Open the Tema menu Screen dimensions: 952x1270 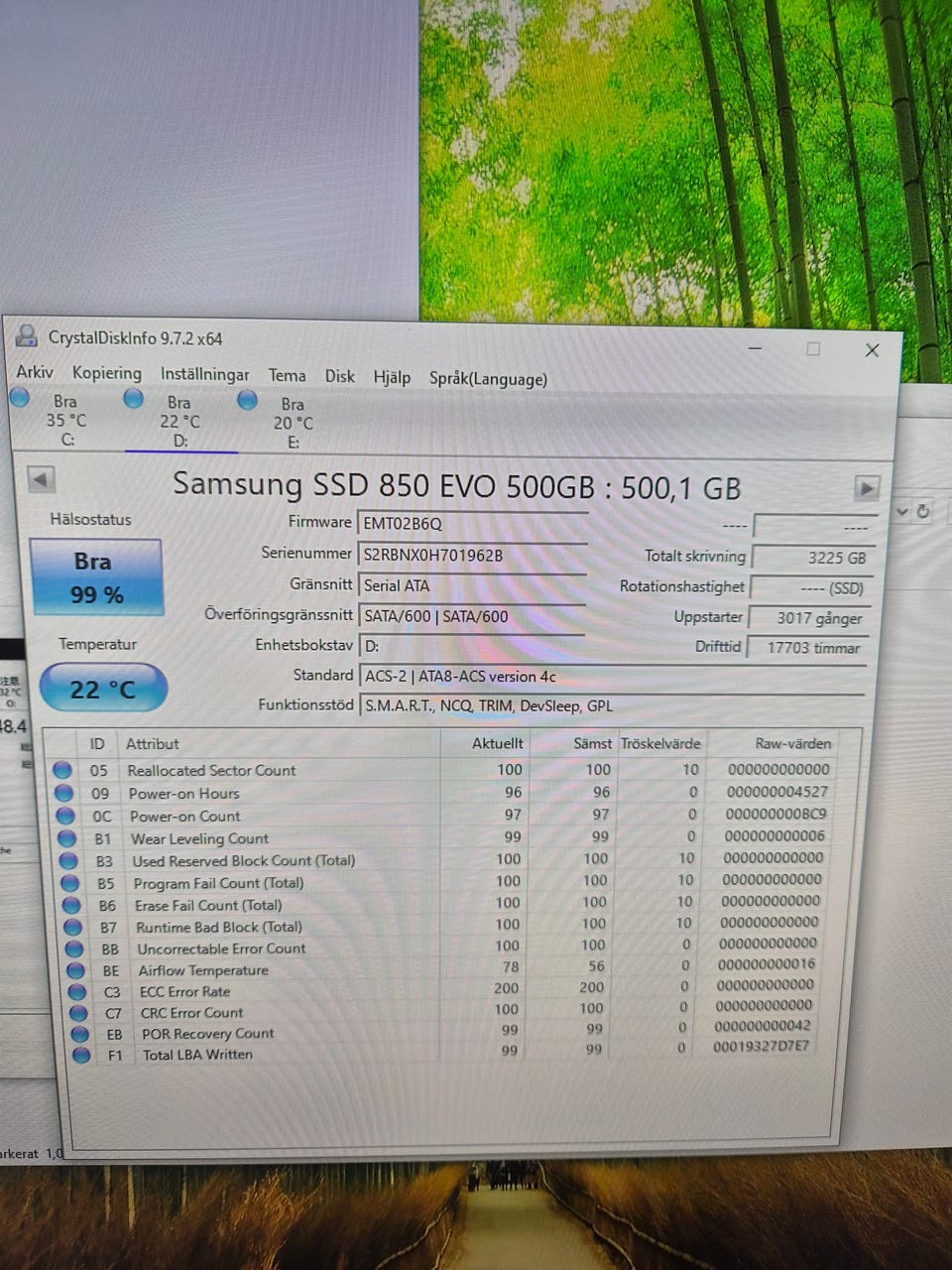coord(287,376)
